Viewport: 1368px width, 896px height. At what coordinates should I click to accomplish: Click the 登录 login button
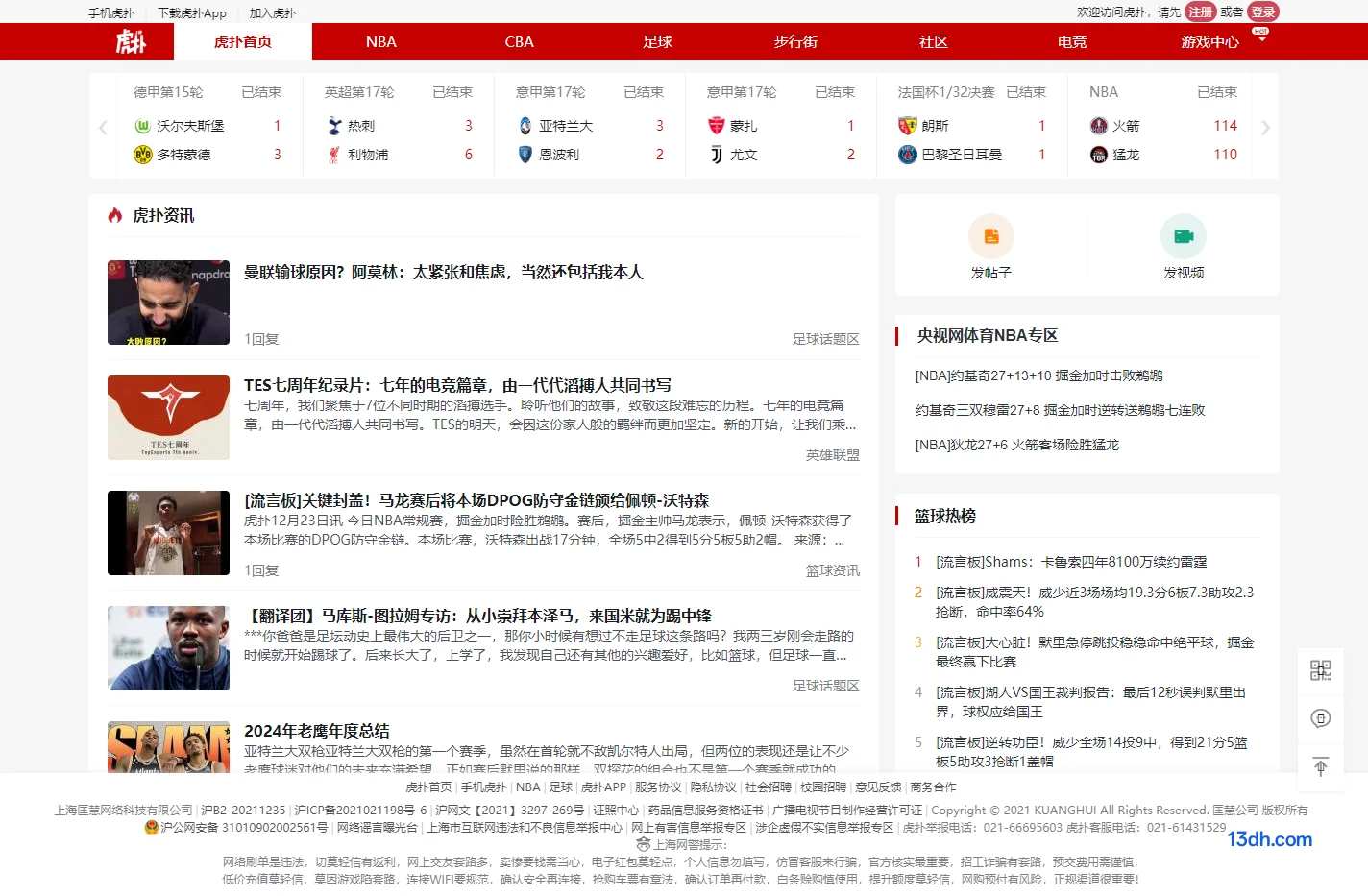point(1263,12)
